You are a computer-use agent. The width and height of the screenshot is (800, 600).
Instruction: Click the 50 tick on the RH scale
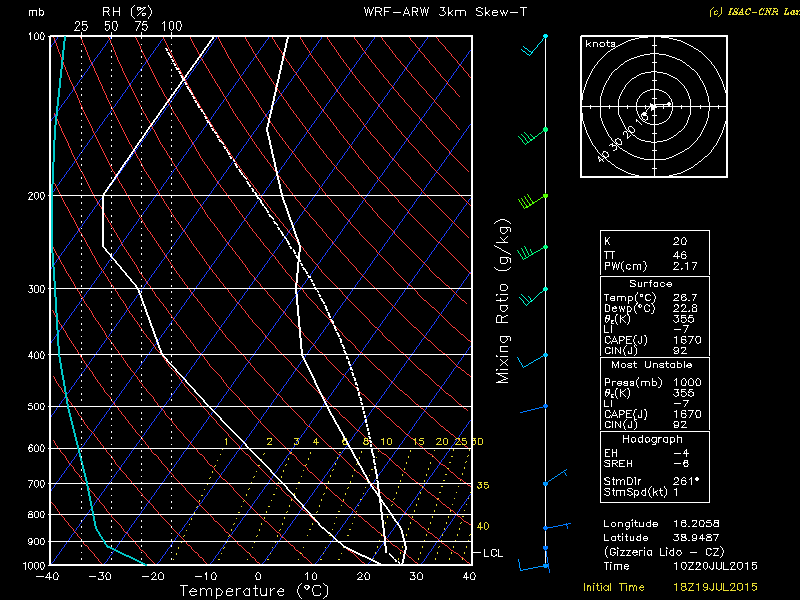coord(111,26)
